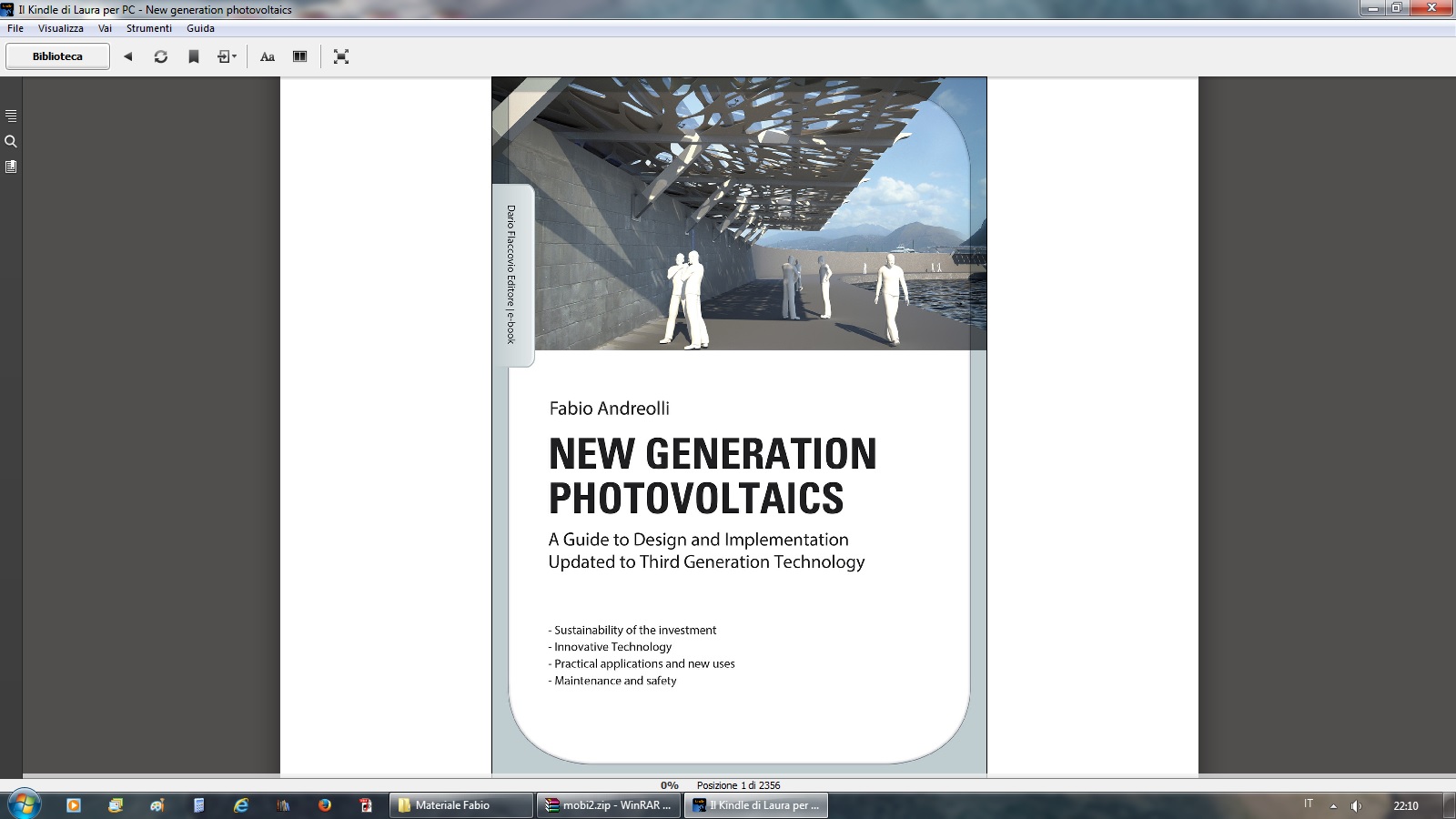Viewport: 1456px width, 819px height.
Task: Open the File menu
Action: (x=15, y=28)
